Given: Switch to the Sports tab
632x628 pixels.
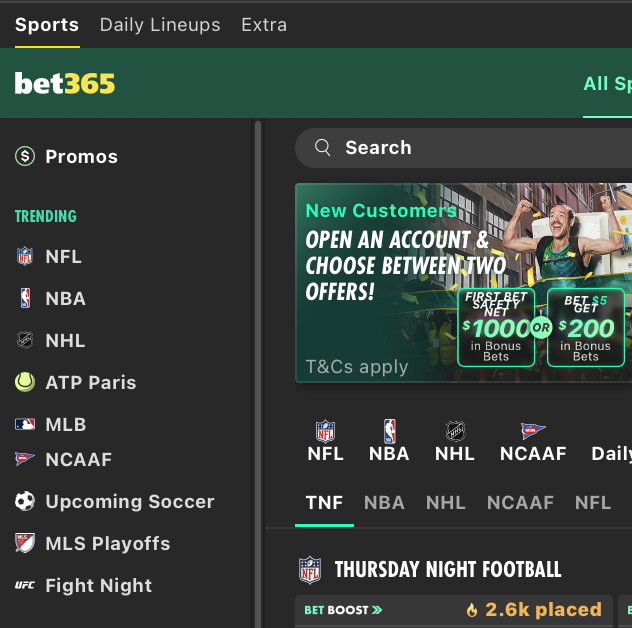Looking at the screenshot, I should tap(47, 25).
